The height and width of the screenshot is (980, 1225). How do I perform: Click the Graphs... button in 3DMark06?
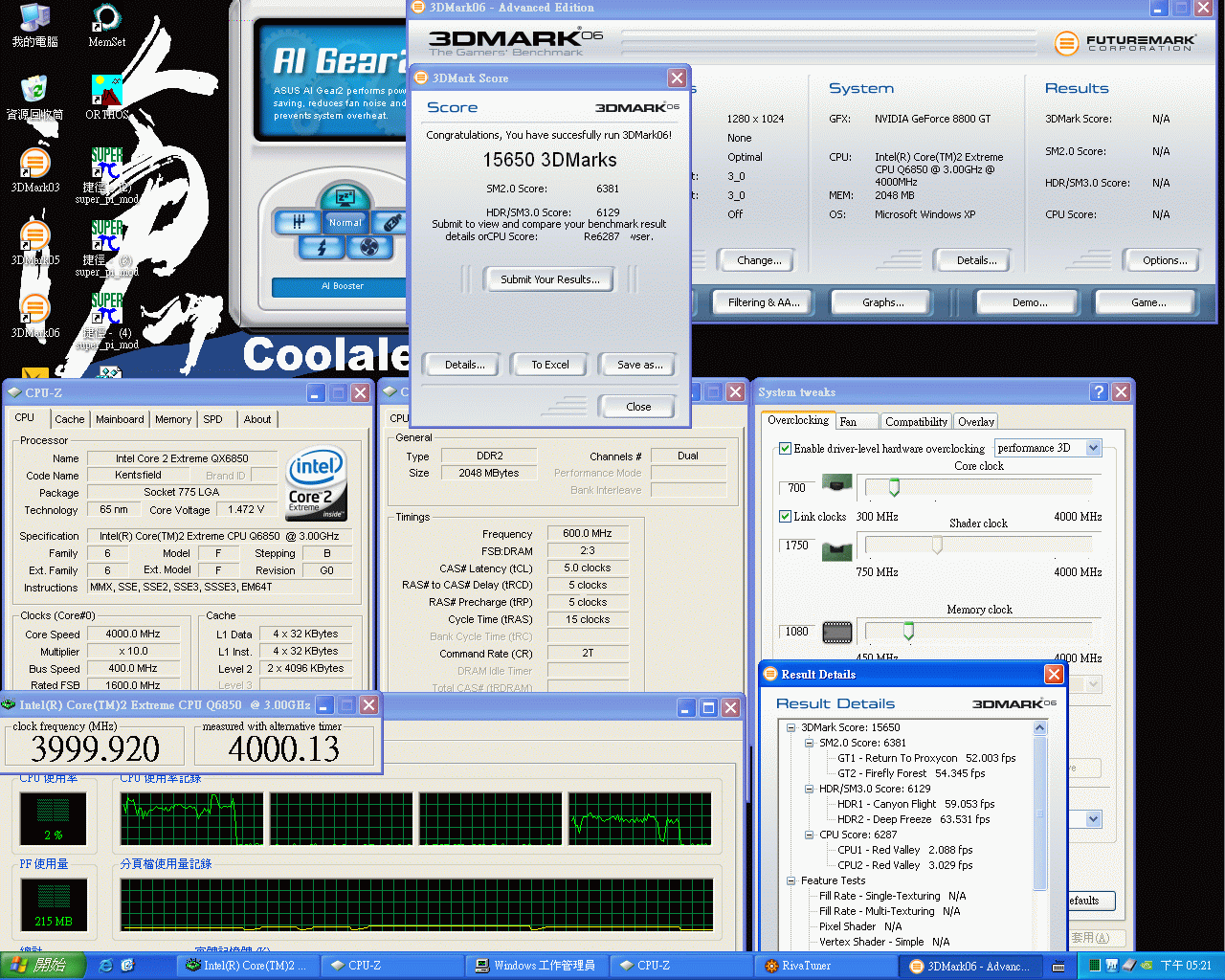[x=882, y=302]
